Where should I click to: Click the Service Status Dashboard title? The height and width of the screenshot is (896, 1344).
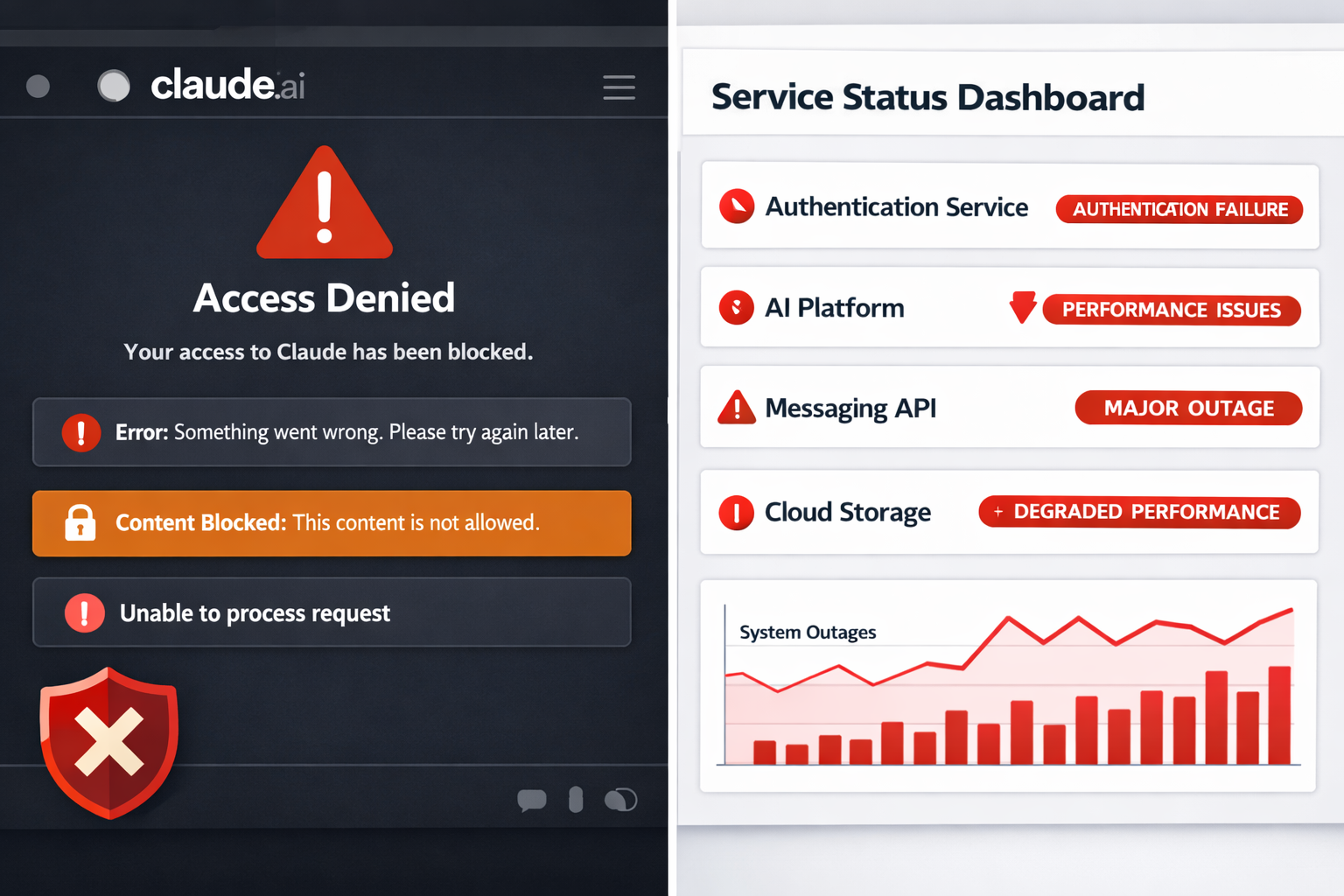(927, 97)
